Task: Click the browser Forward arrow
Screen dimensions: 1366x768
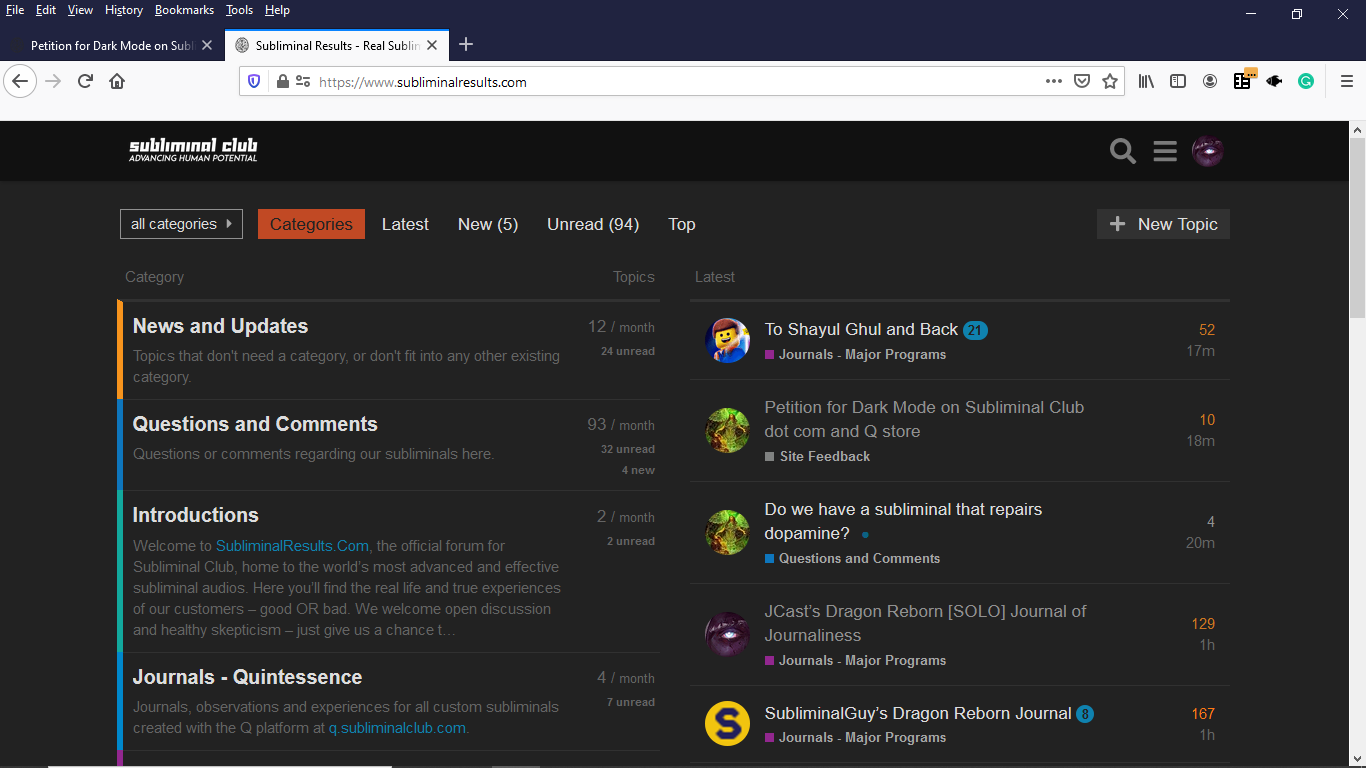Action: pos(53,81)
